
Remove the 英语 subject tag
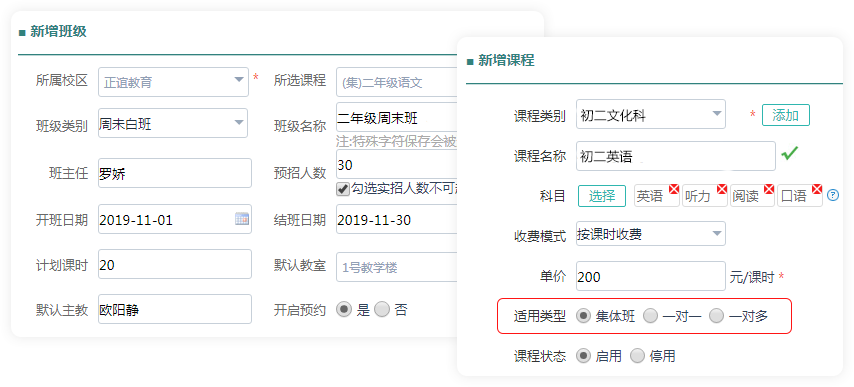point(674,189)
